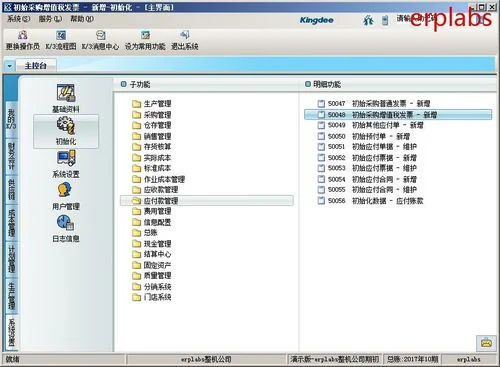Open the 系统(S) menu
The height and width of the screenshot is (367, 500).
coord(19,19)
